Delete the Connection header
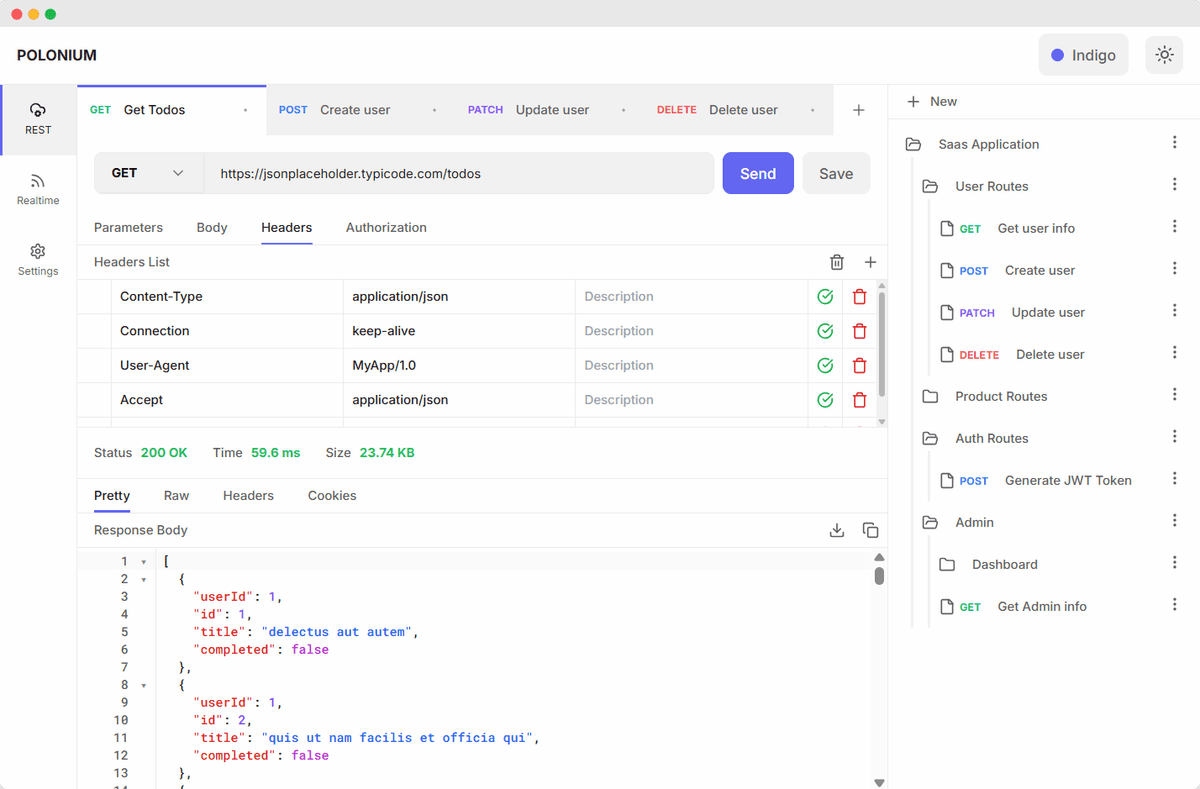The image size is (1200, 789). tap(859, 331)
